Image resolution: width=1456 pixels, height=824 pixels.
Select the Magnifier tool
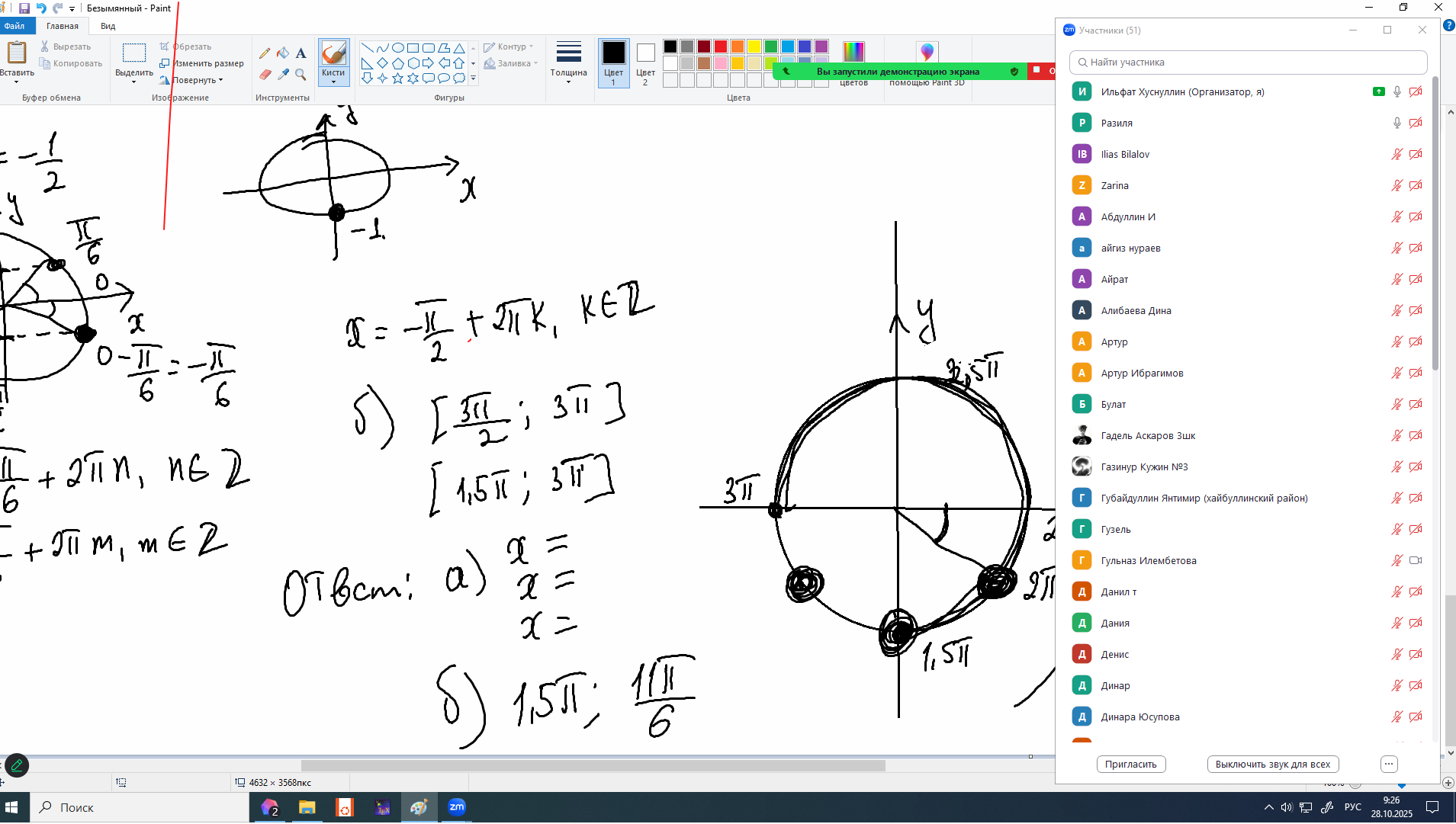[301, 75]
